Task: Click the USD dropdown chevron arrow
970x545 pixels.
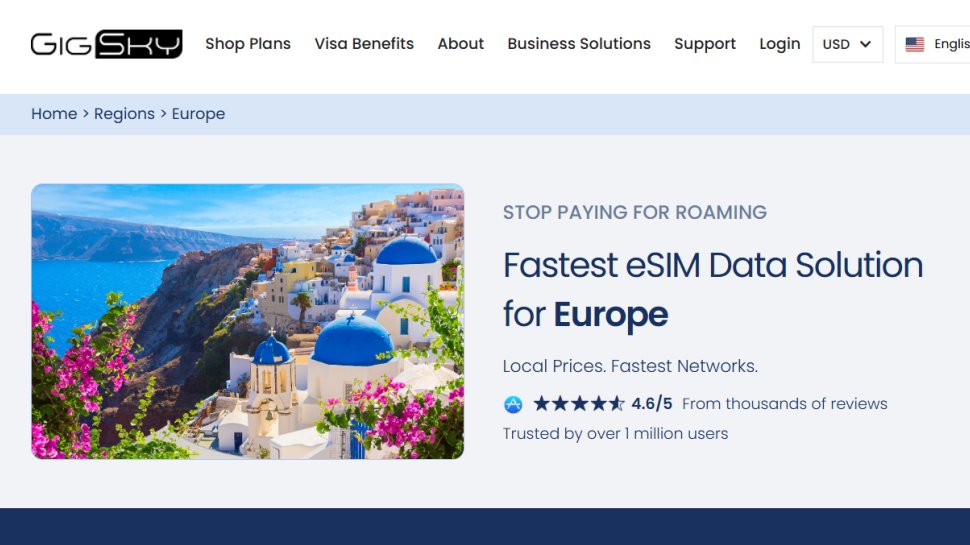Action: click(865, 44)
